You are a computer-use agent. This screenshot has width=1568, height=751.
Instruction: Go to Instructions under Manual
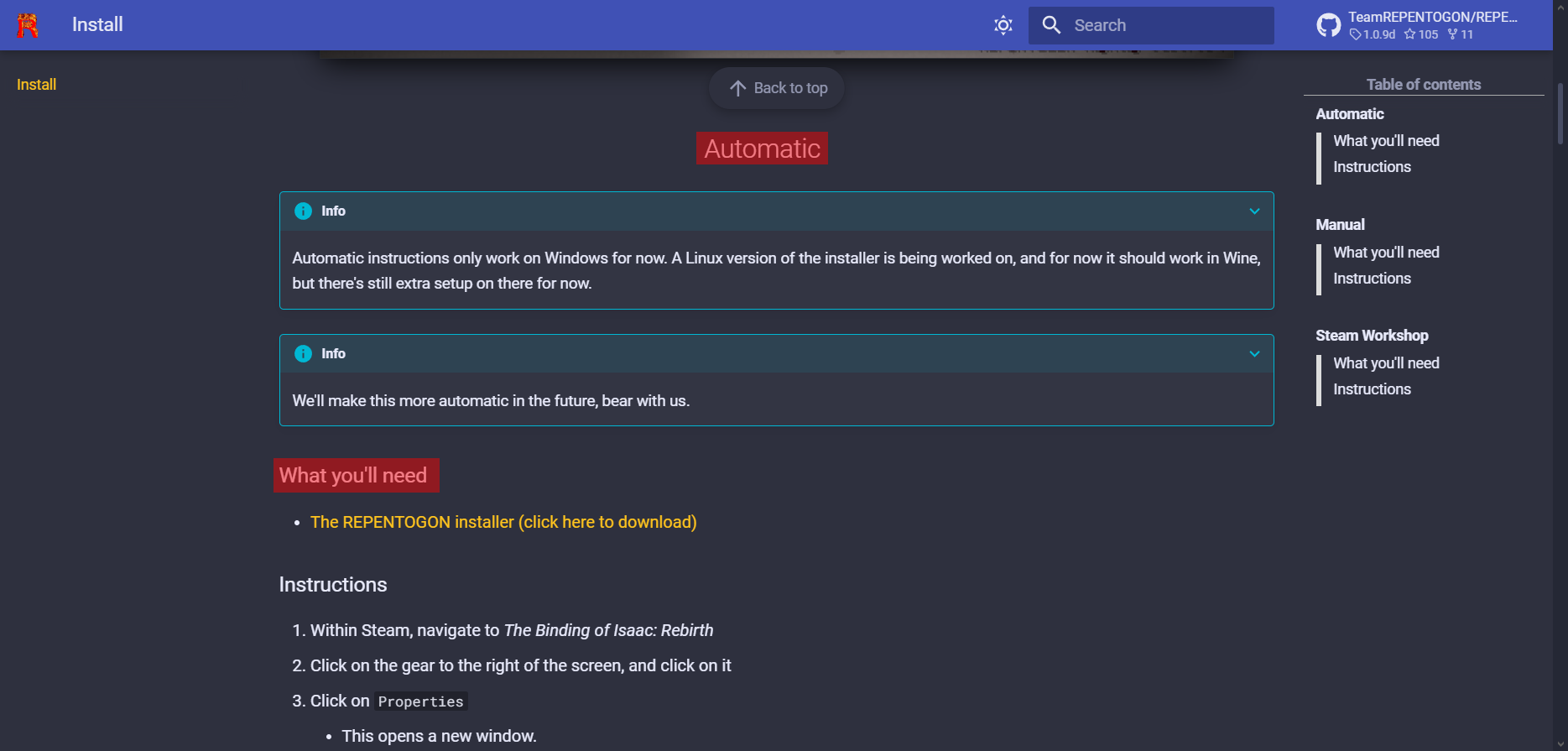[1372, 279]
